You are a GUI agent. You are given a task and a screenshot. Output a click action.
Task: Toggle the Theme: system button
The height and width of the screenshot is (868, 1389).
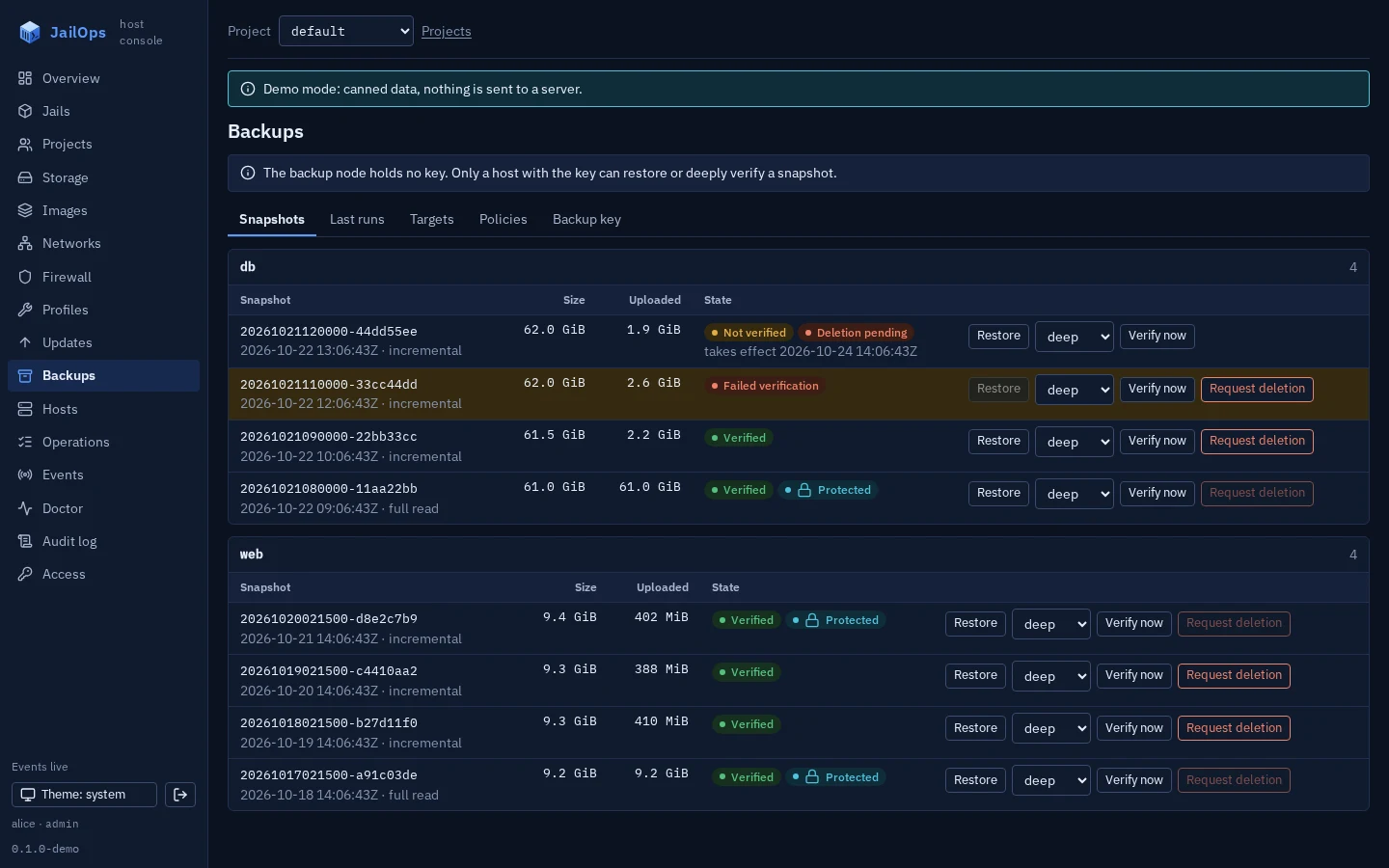84,795
